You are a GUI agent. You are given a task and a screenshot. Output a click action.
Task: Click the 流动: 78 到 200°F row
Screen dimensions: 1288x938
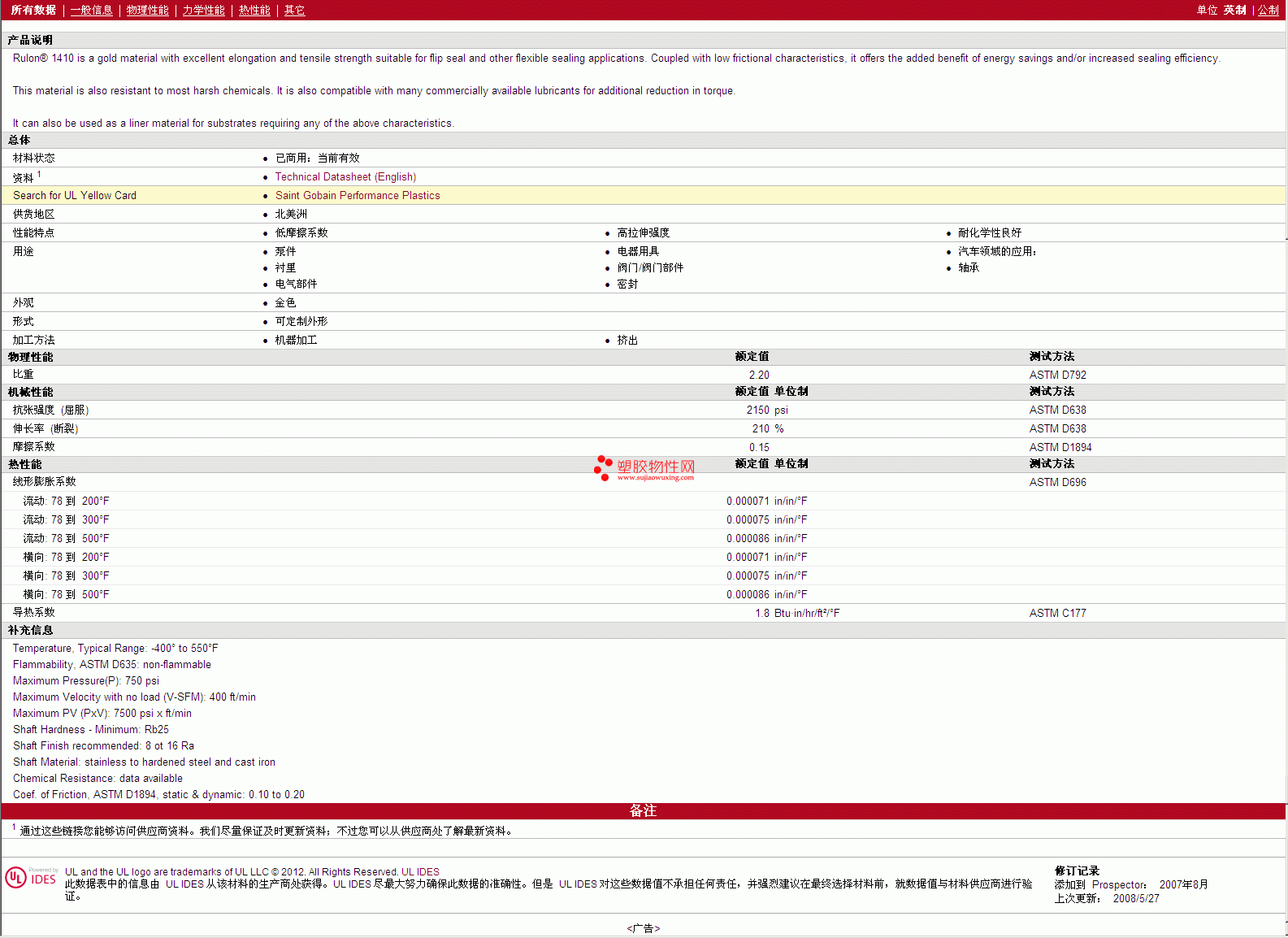[644, 502]
